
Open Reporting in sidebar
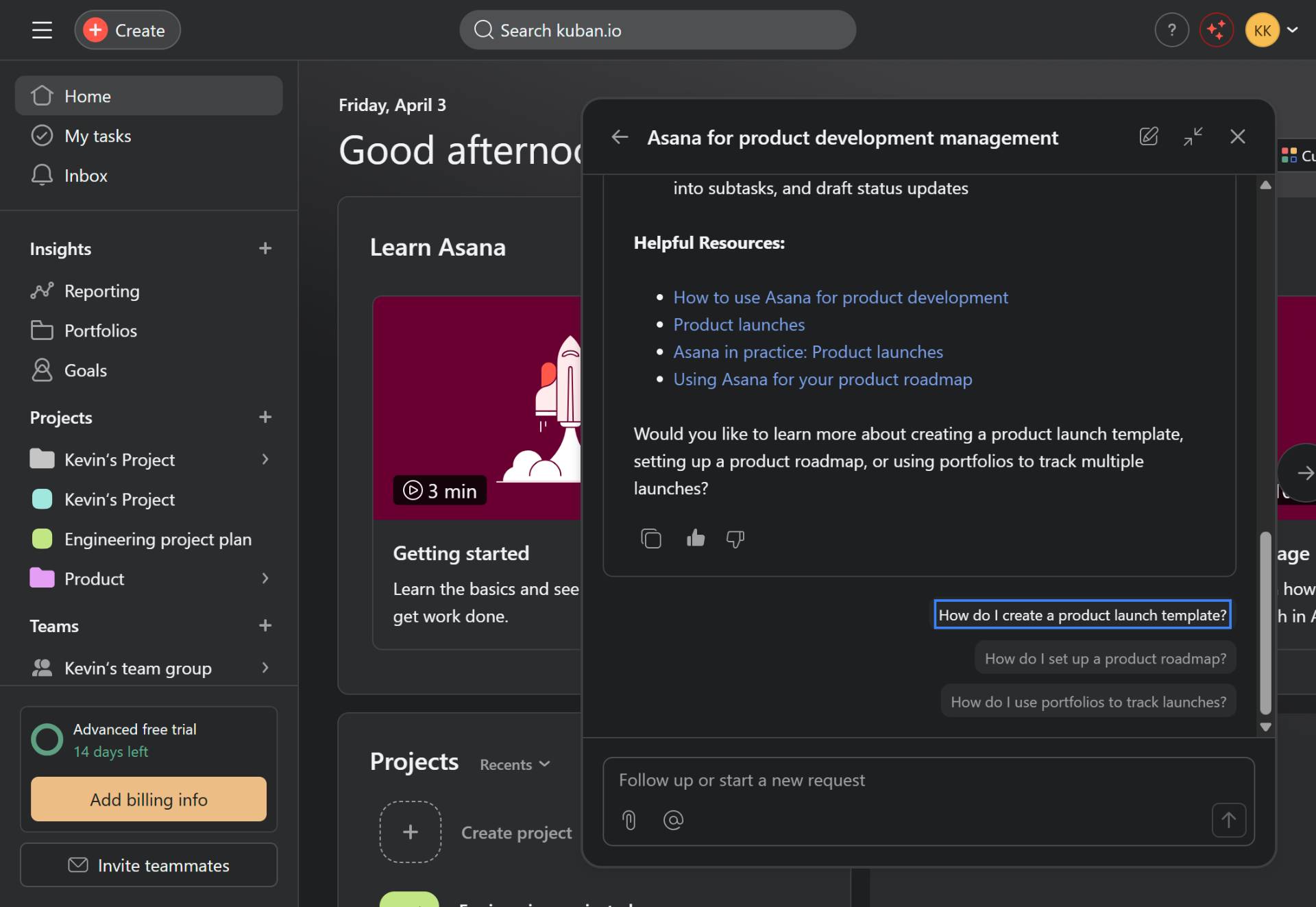coord(149,291)
